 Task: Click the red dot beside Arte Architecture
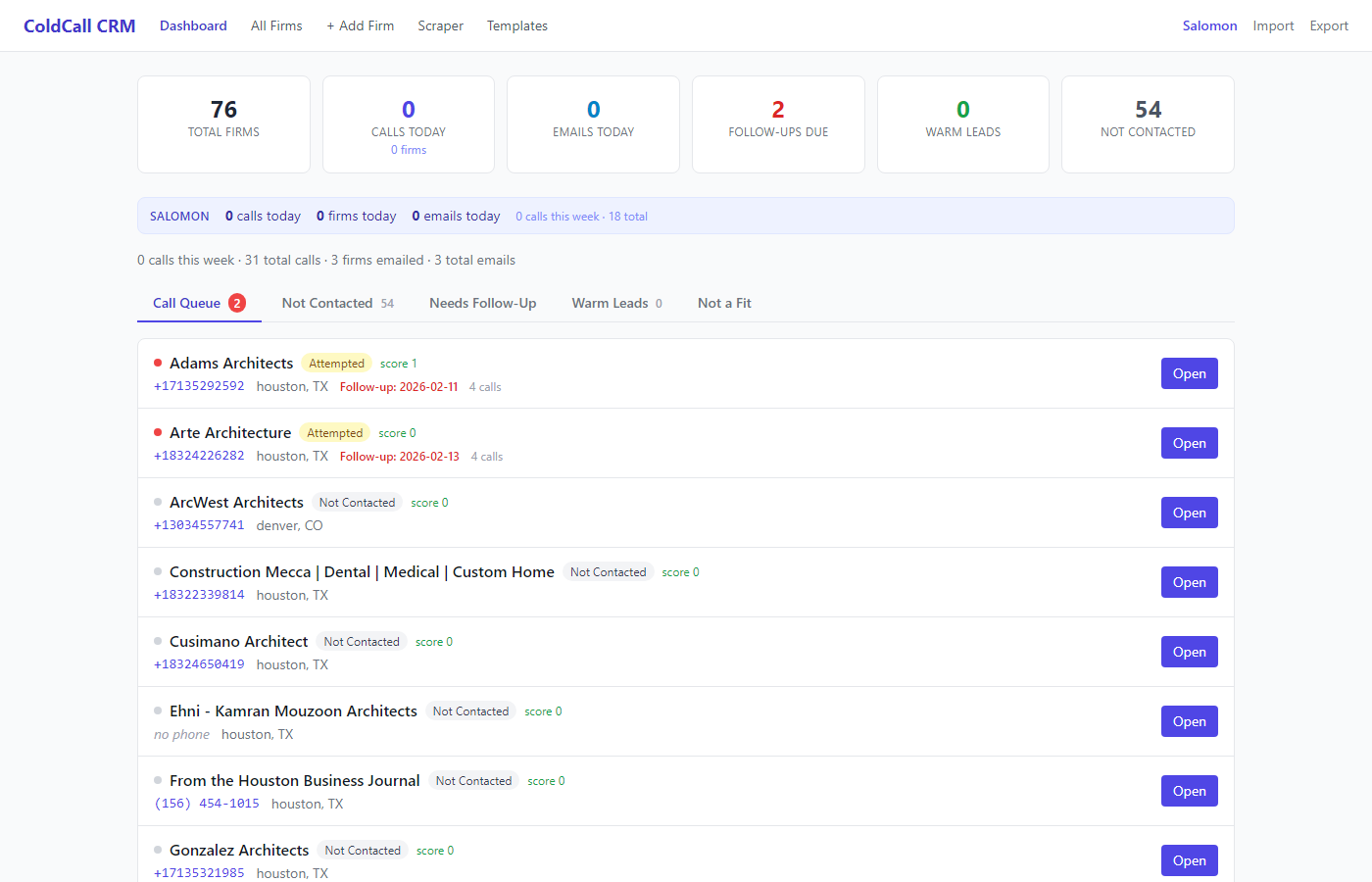click(158, 432)
